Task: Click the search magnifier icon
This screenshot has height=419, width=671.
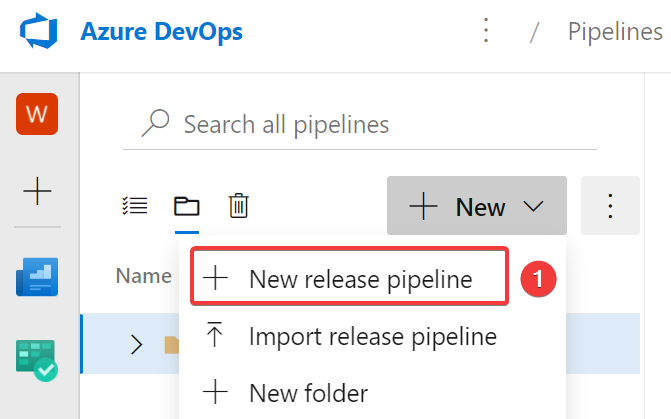Action: (155, 124)
